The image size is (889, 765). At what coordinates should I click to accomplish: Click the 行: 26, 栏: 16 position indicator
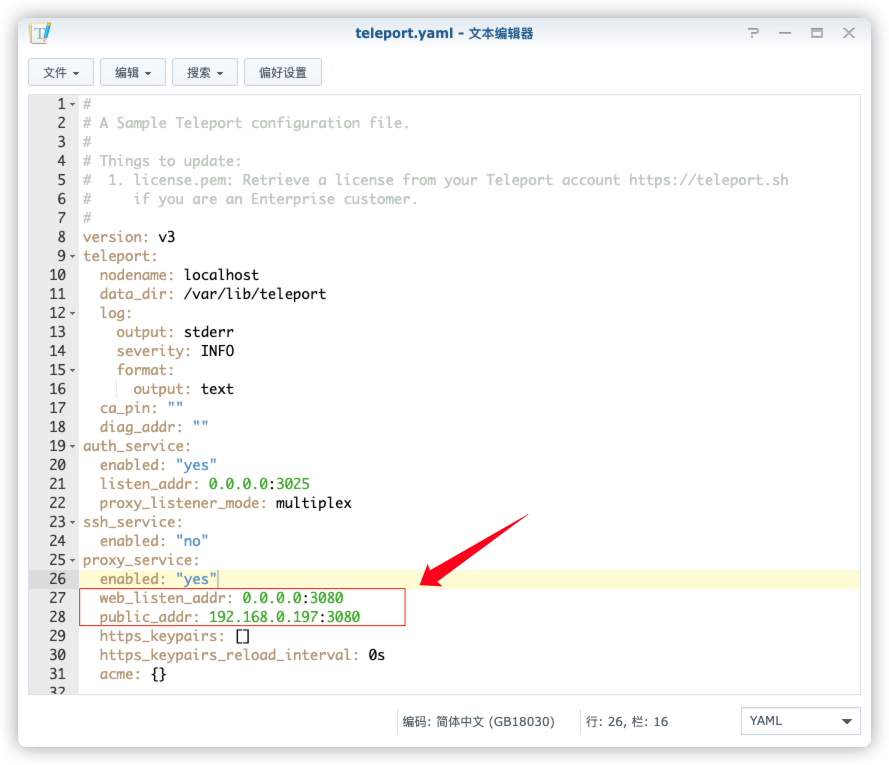click(627, 721)
